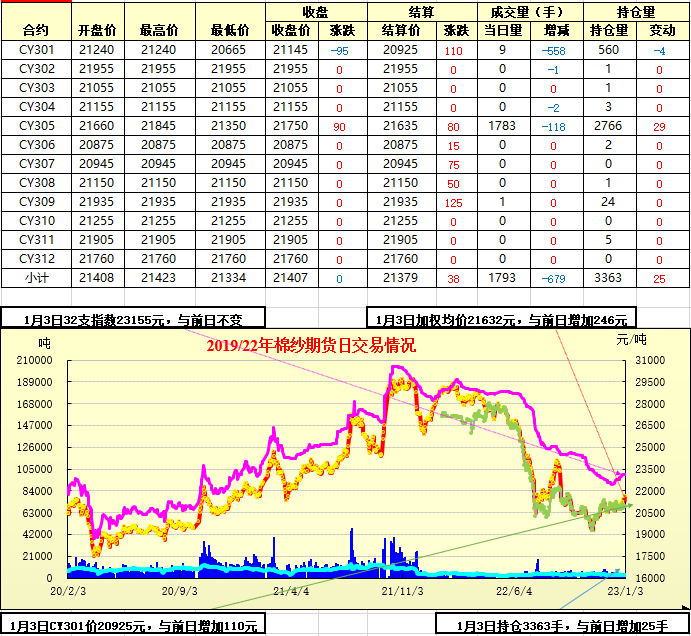Screen dimensions: 691x636
Task: Select the 31000 right axis label
Action: pos(650,361)
